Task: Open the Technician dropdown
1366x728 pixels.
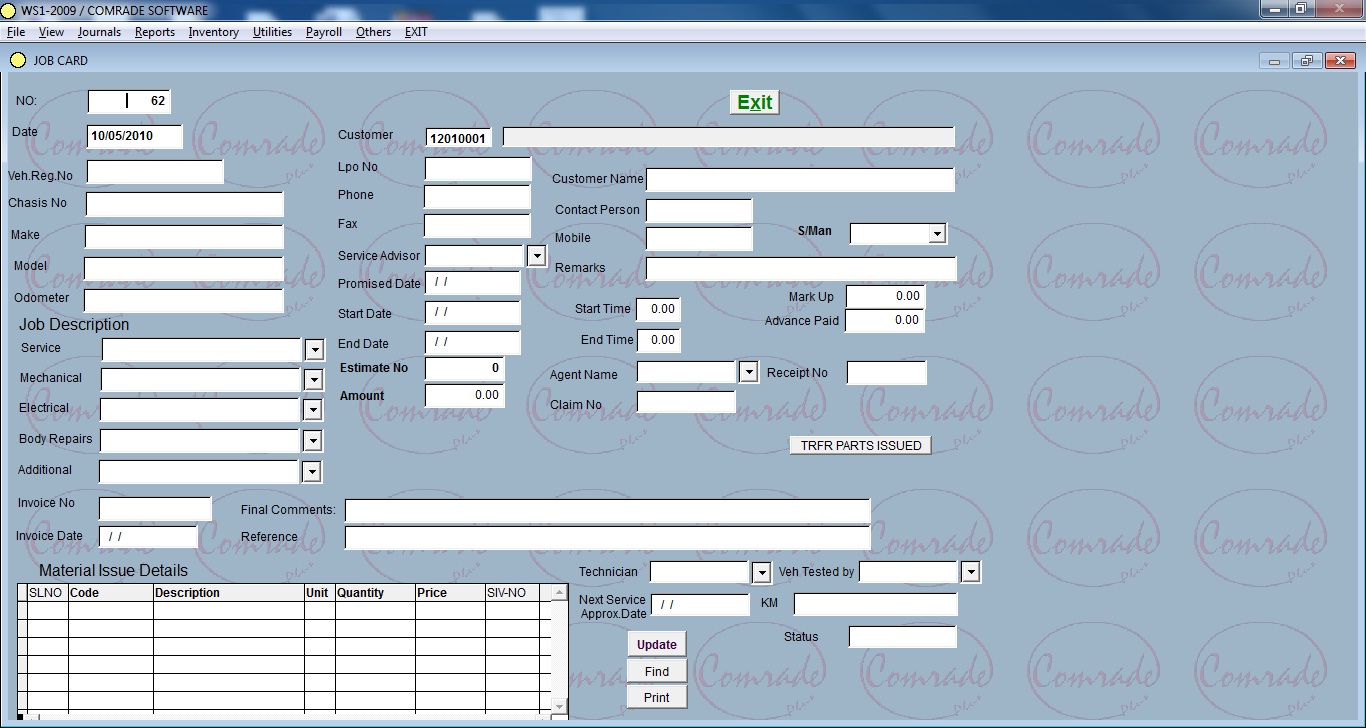Action: [x=763, y=572]
